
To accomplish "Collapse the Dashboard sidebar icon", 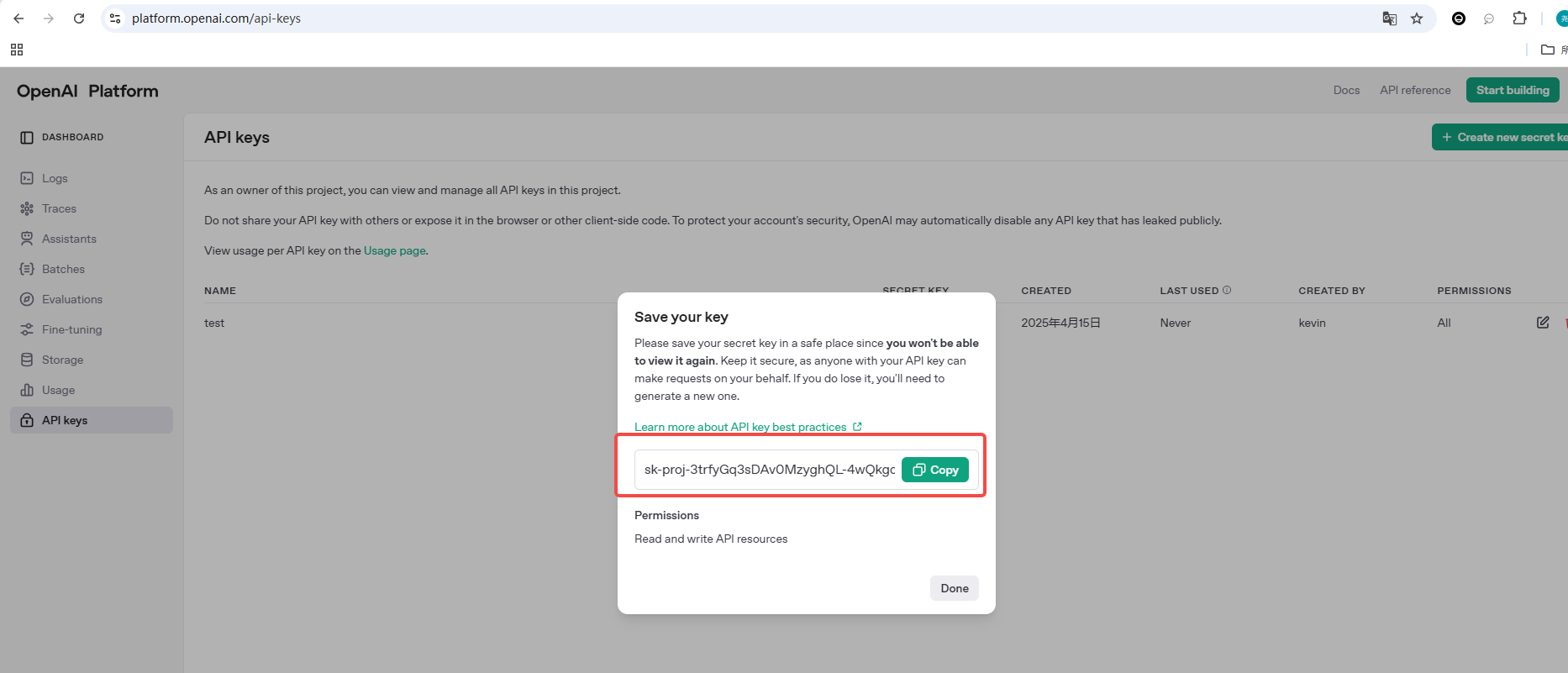I will pyautogui.click(x=27, y=137).
